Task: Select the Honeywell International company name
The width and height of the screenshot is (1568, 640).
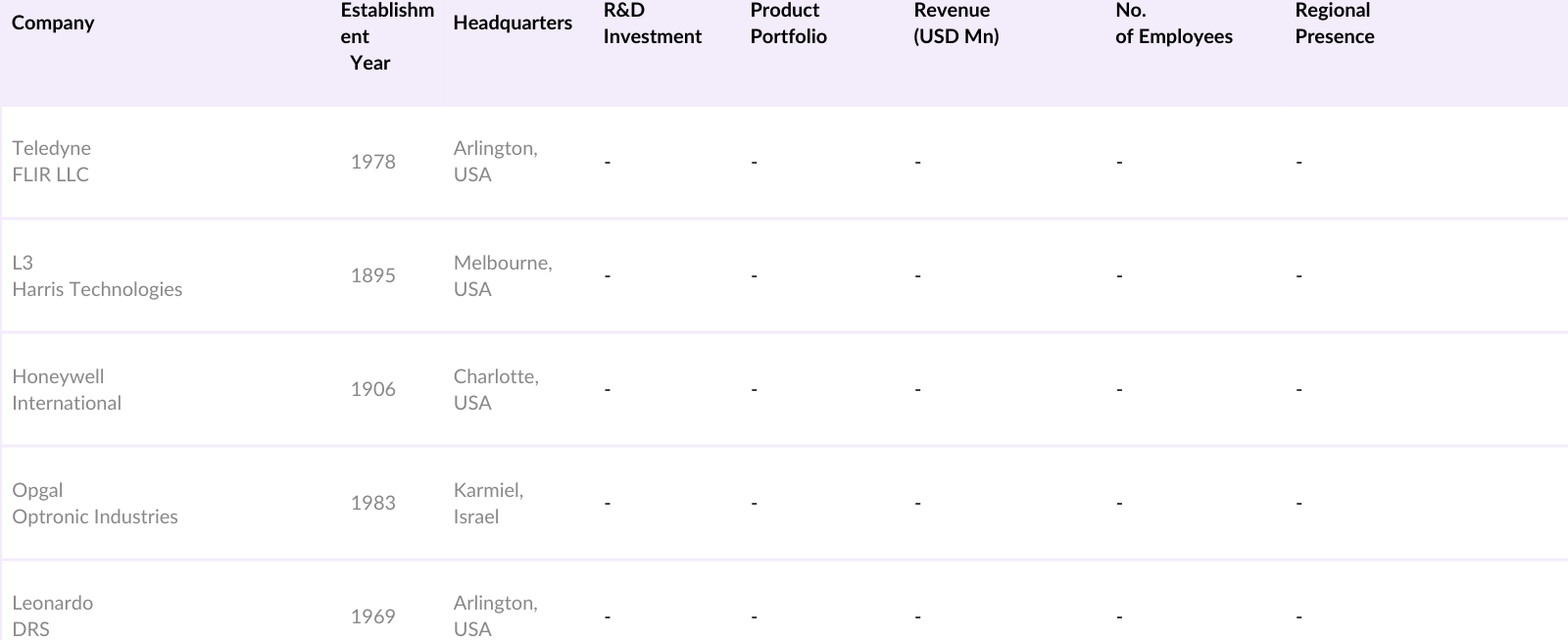Action: coord(67,389)
